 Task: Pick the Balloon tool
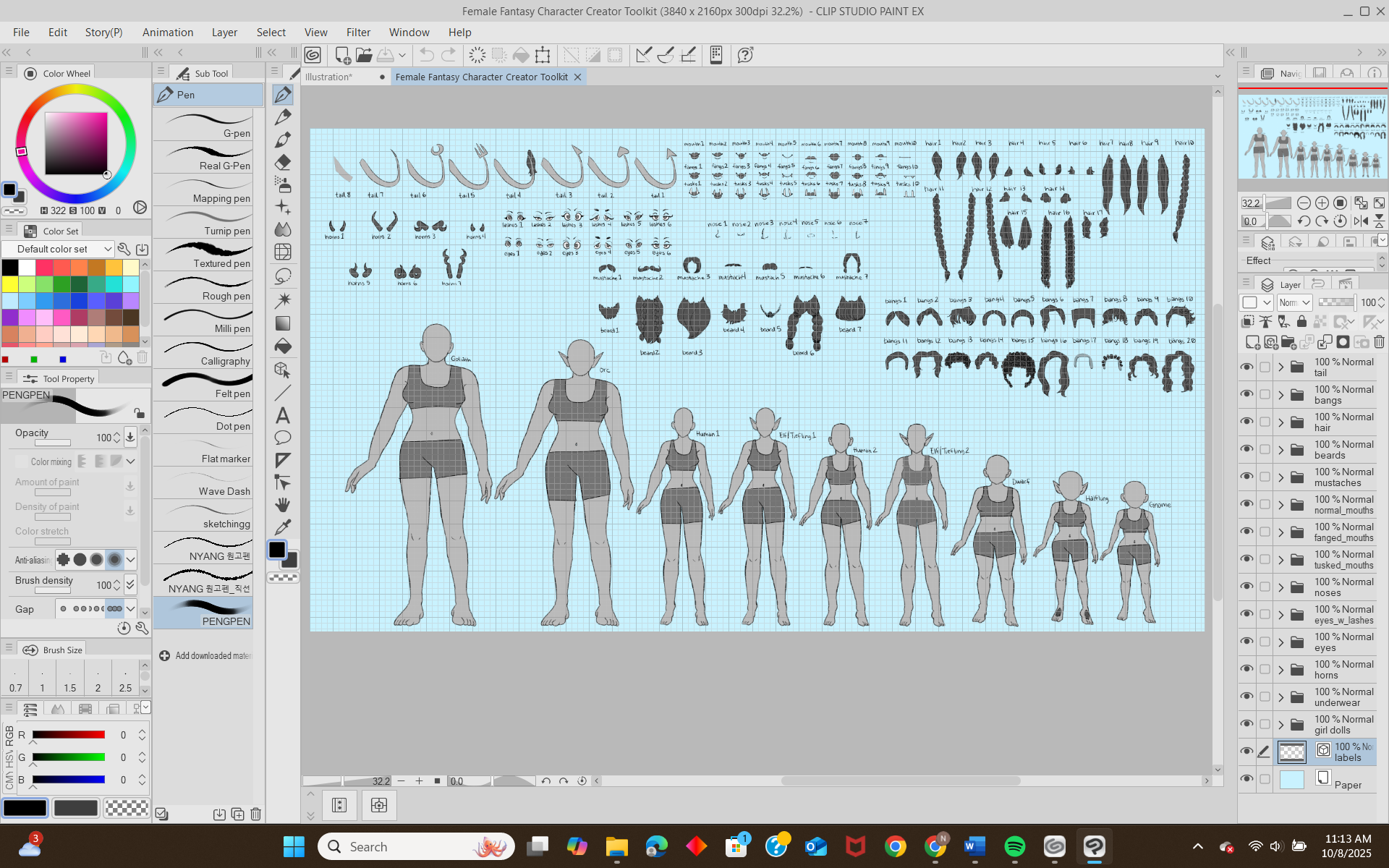pos(283,438)
